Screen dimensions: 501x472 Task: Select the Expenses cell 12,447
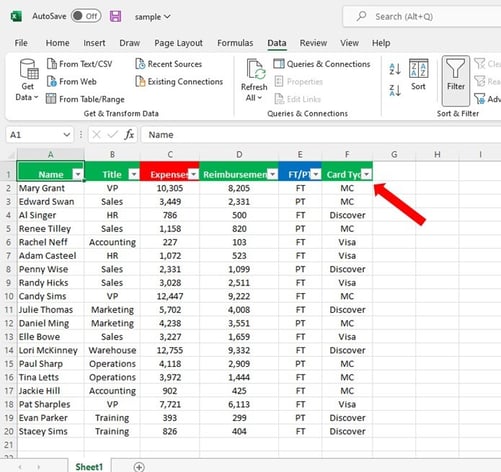click(x=170, y=296)
